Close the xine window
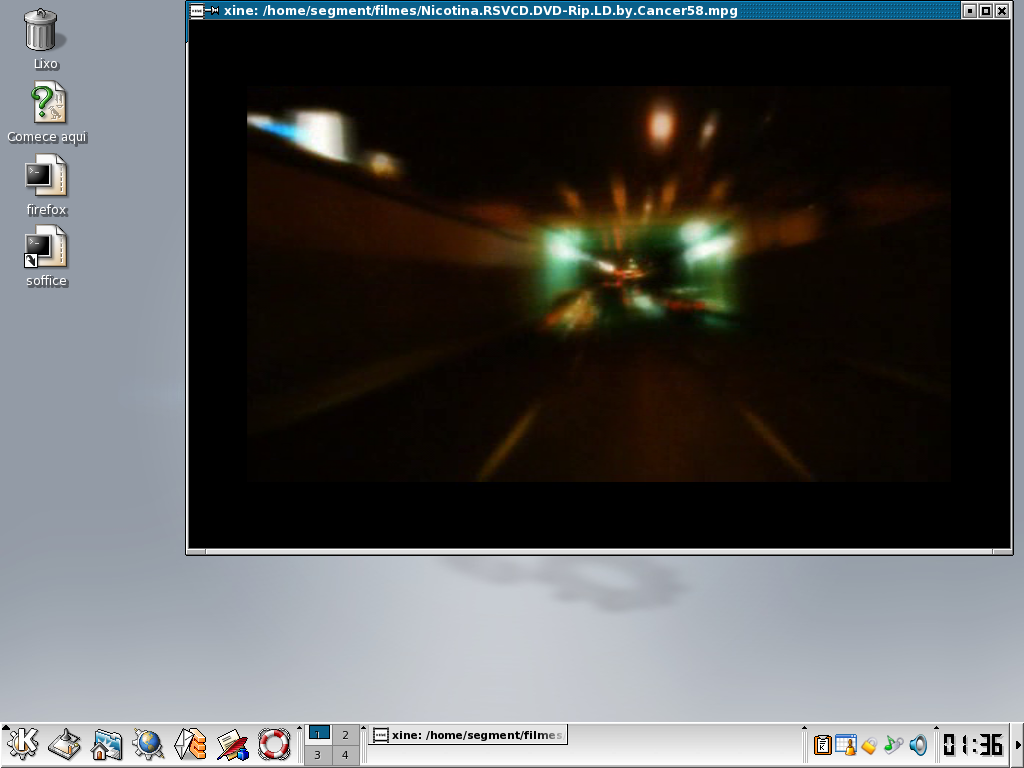The width and height of the screenshot is (1024, 768). point(1002,10)
